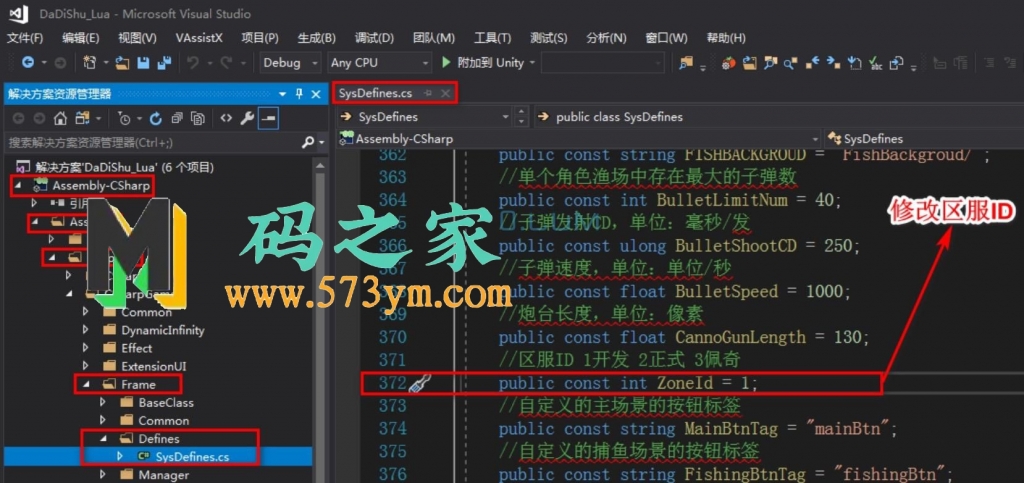Viewport: 1024px width, 483px height.
Task: Click pending changes filter clock icon
Action: pyautogui.click(x=124, y=118)
